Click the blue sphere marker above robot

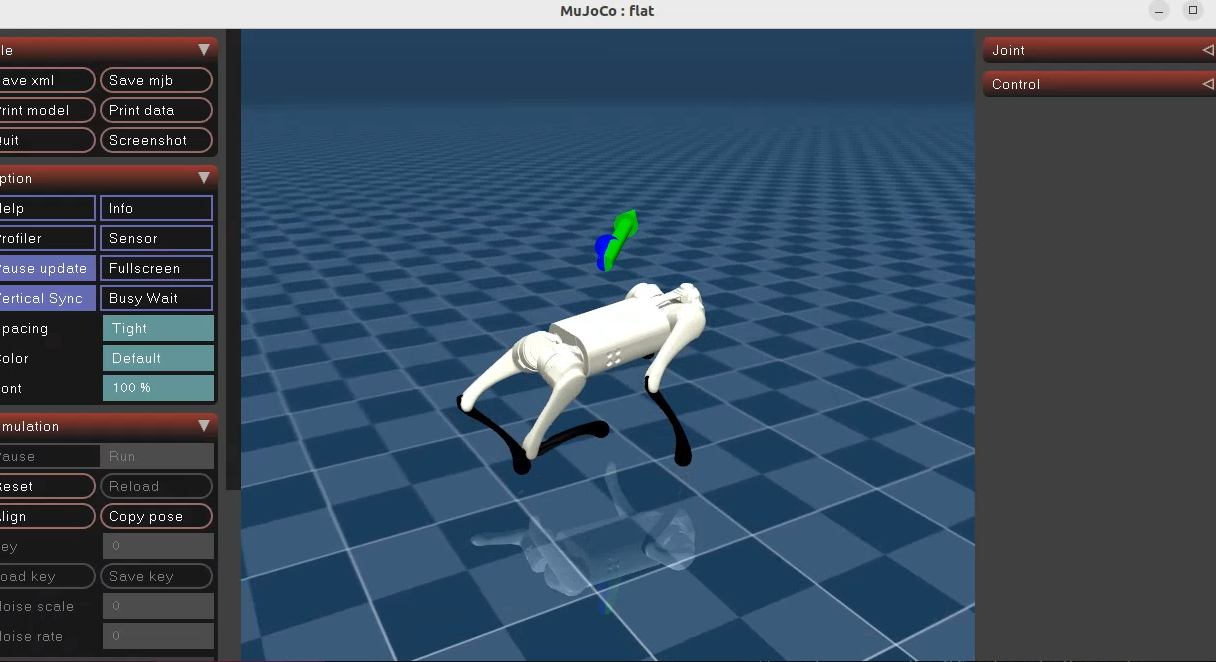pyautogui.click(x=602, y=248)
